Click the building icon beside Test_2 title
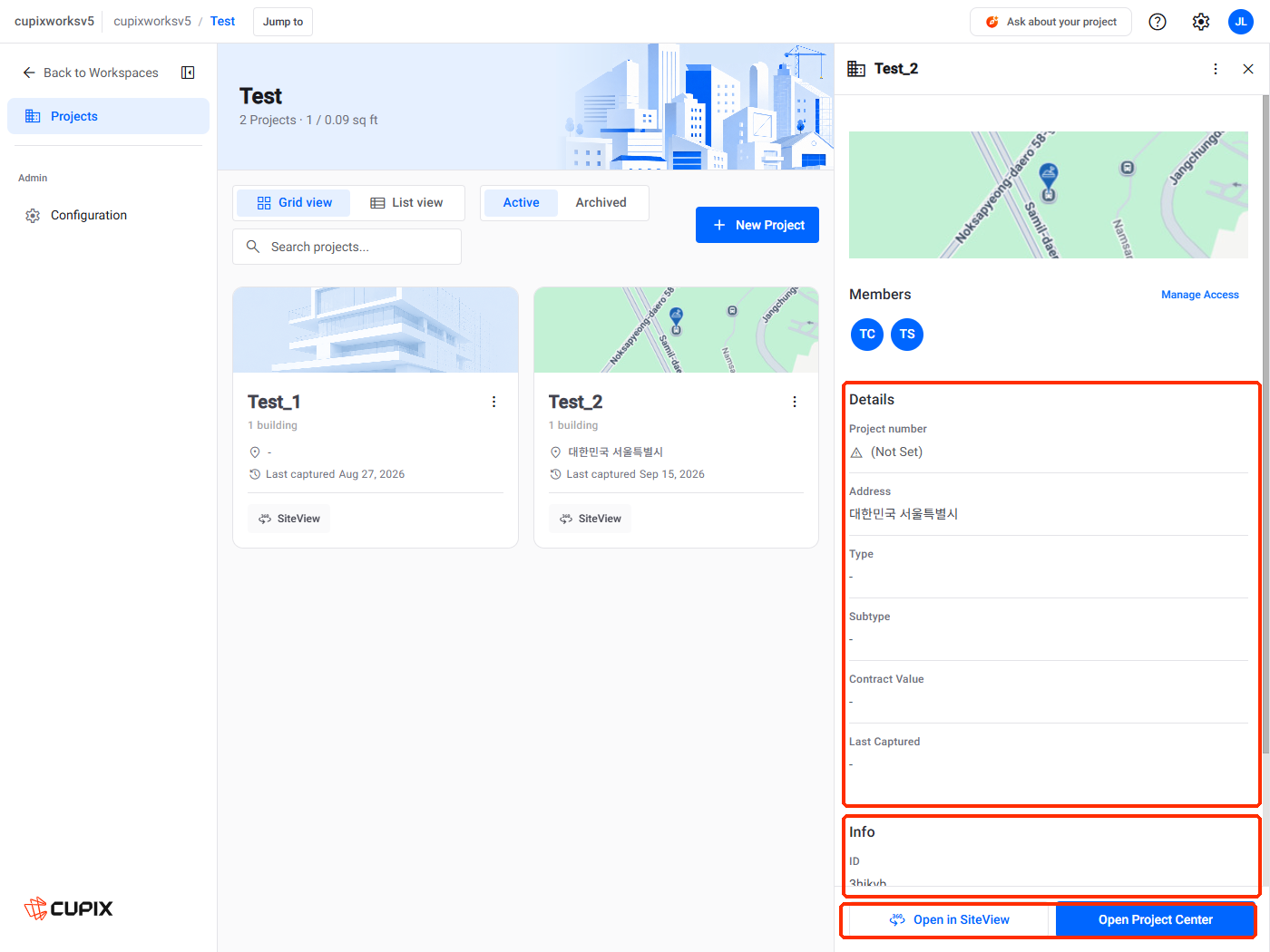Viewport: 1270px width, 952px height. tap(856, 69)
